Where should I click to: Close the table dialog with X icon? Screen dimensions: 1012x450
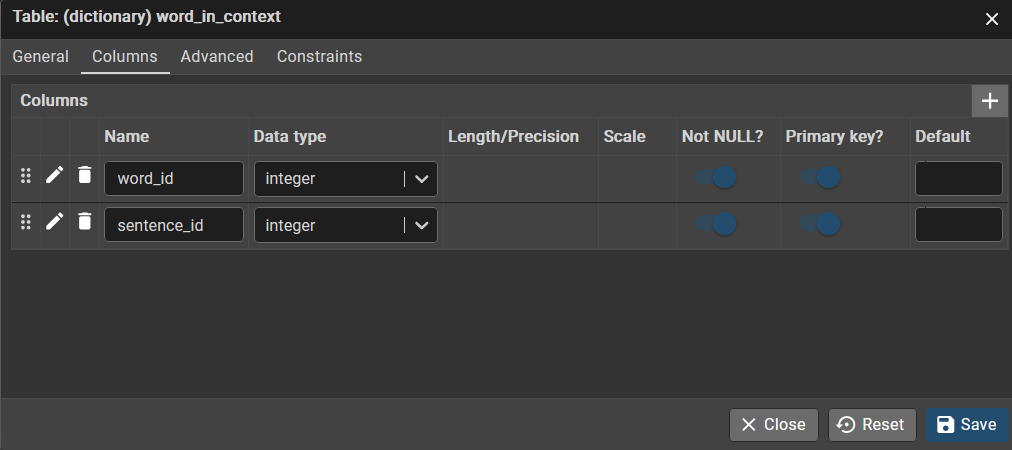click(992, 19)
